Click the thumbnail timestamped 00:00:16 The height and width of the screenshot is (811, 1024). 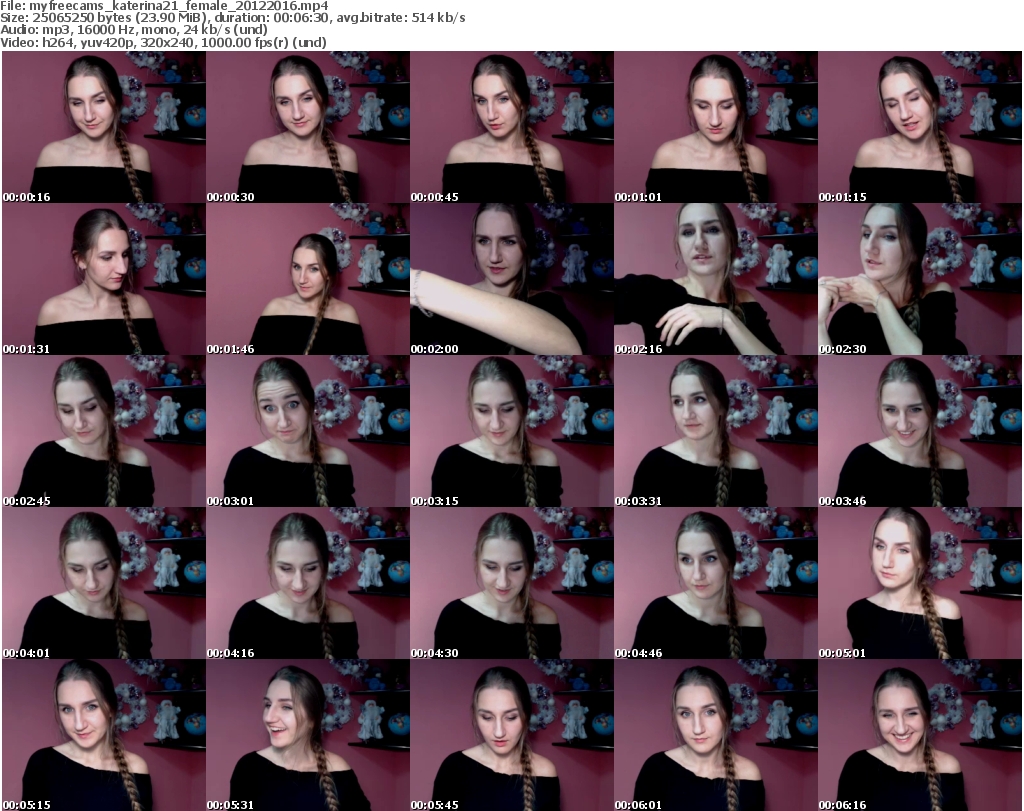103,127
